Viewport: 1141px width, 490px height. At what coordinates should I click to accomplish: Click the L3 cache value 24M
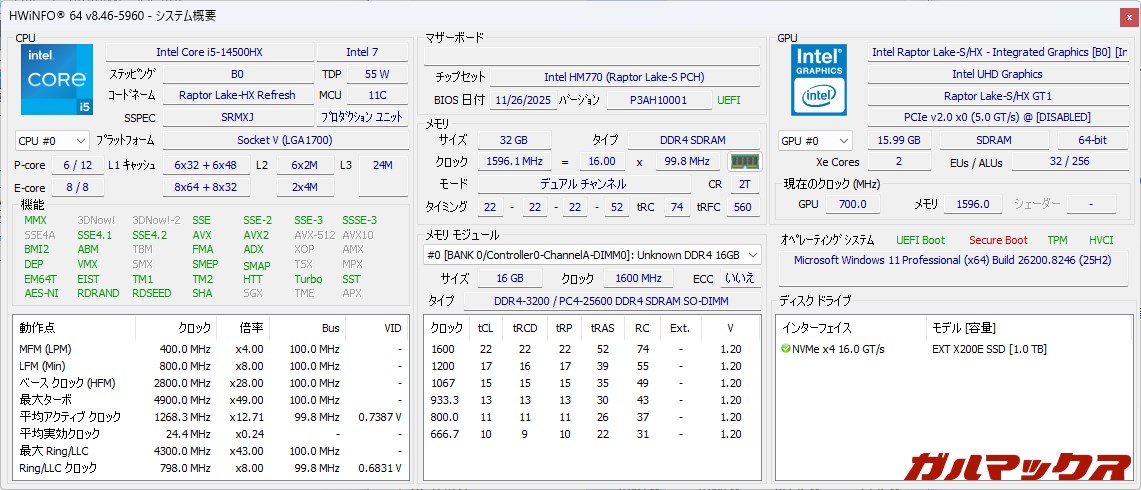pos(382,176)
